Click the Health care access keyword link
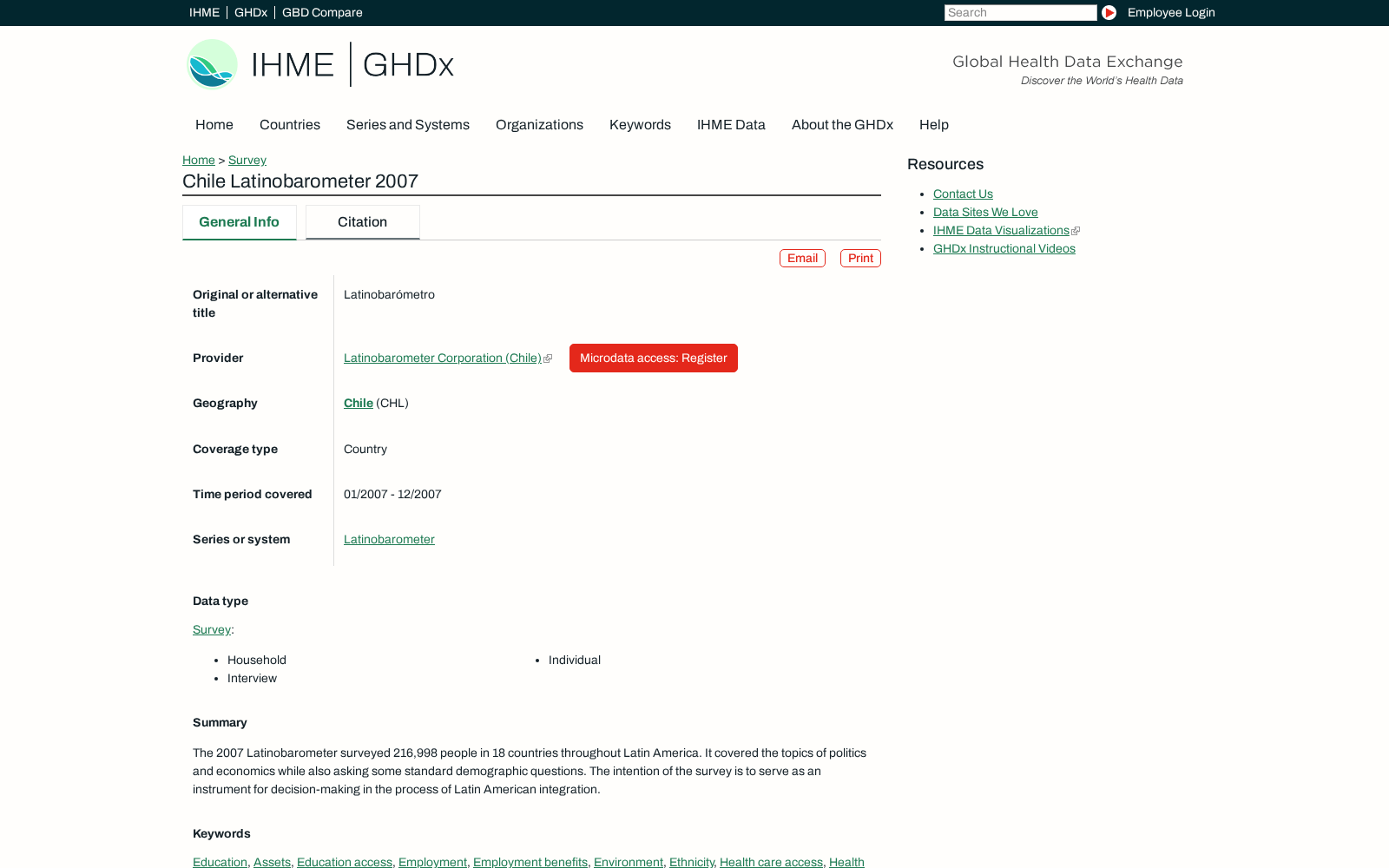 [771, 862]
